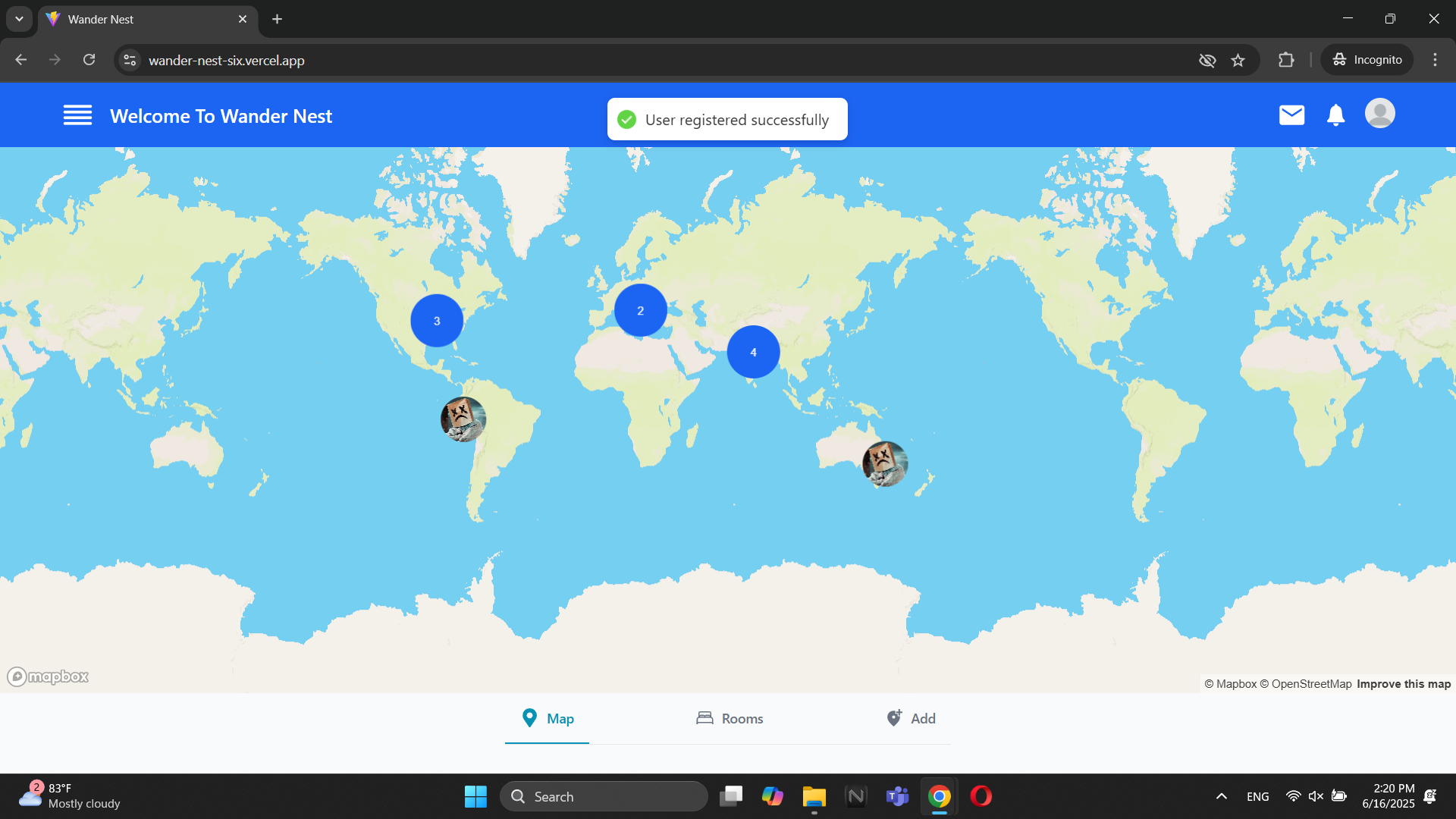Open the room avatar marker over Australia

click(x=885, y=463)
